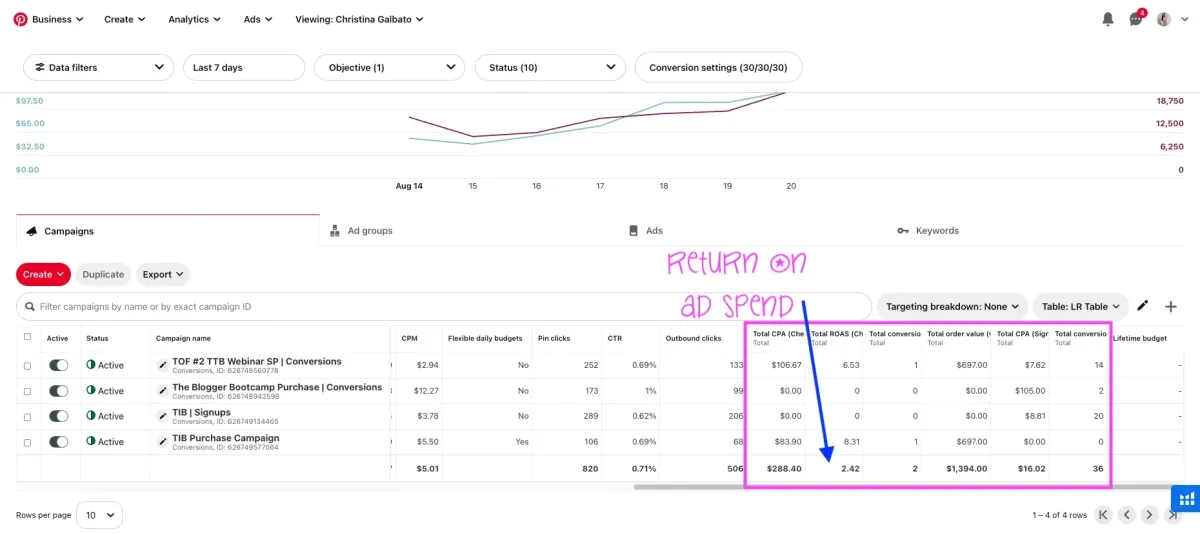The image size is (1200, 534).
Task: Open the messages chat icon
Action: [1136, 18]
